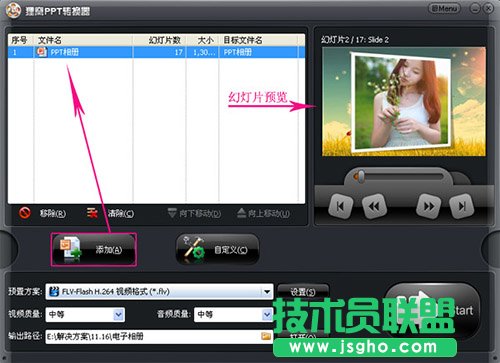Jump to last slide in preview

[461, 206]
